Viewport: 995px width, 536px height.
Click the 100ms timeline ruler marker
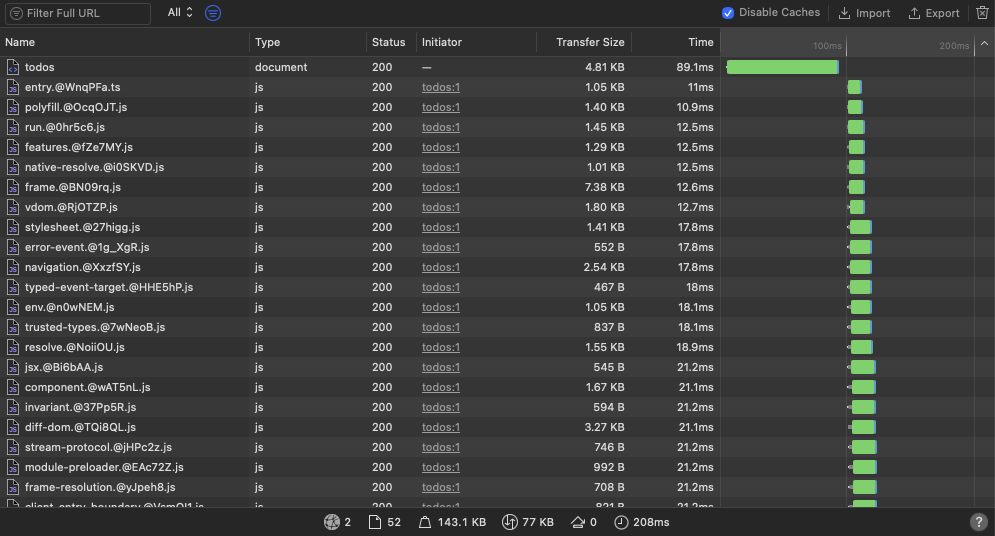(827, 46)
